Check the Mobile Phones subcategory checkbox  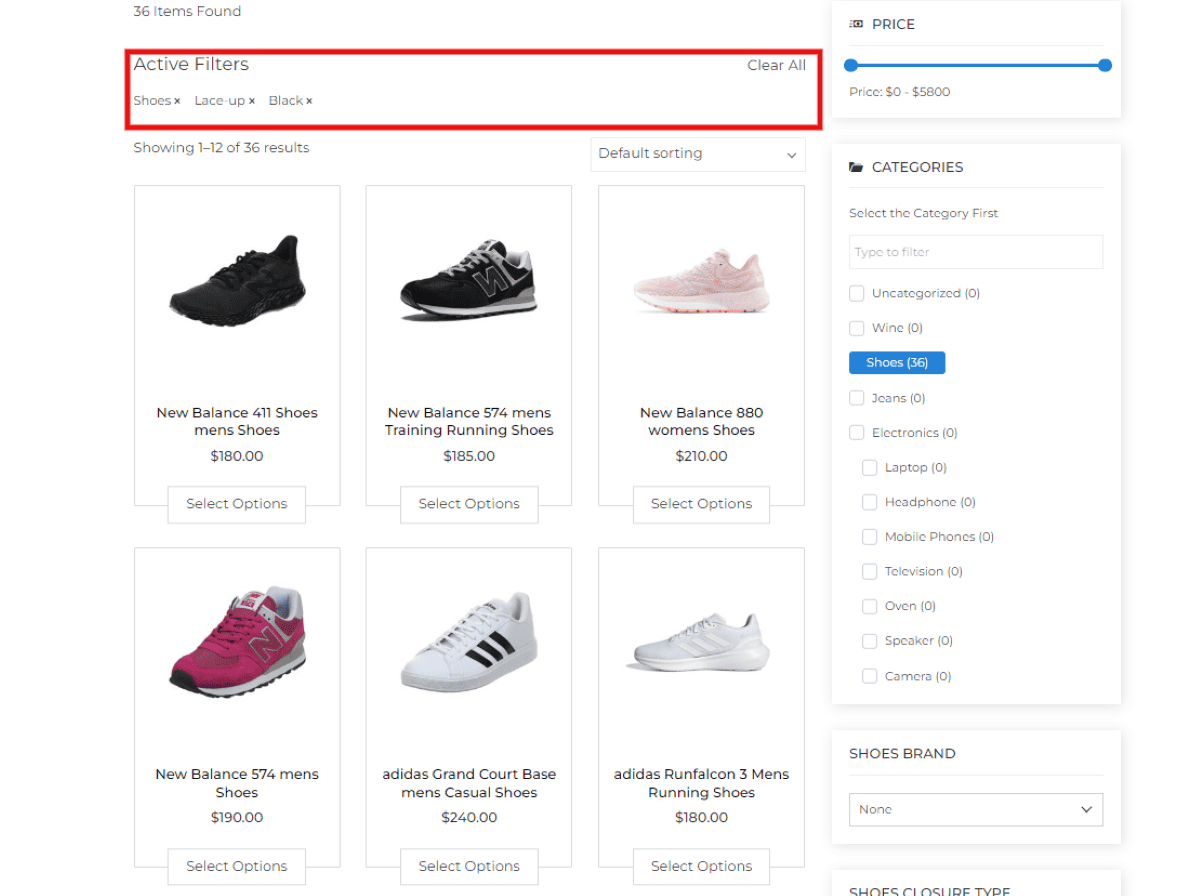[870, 537]
